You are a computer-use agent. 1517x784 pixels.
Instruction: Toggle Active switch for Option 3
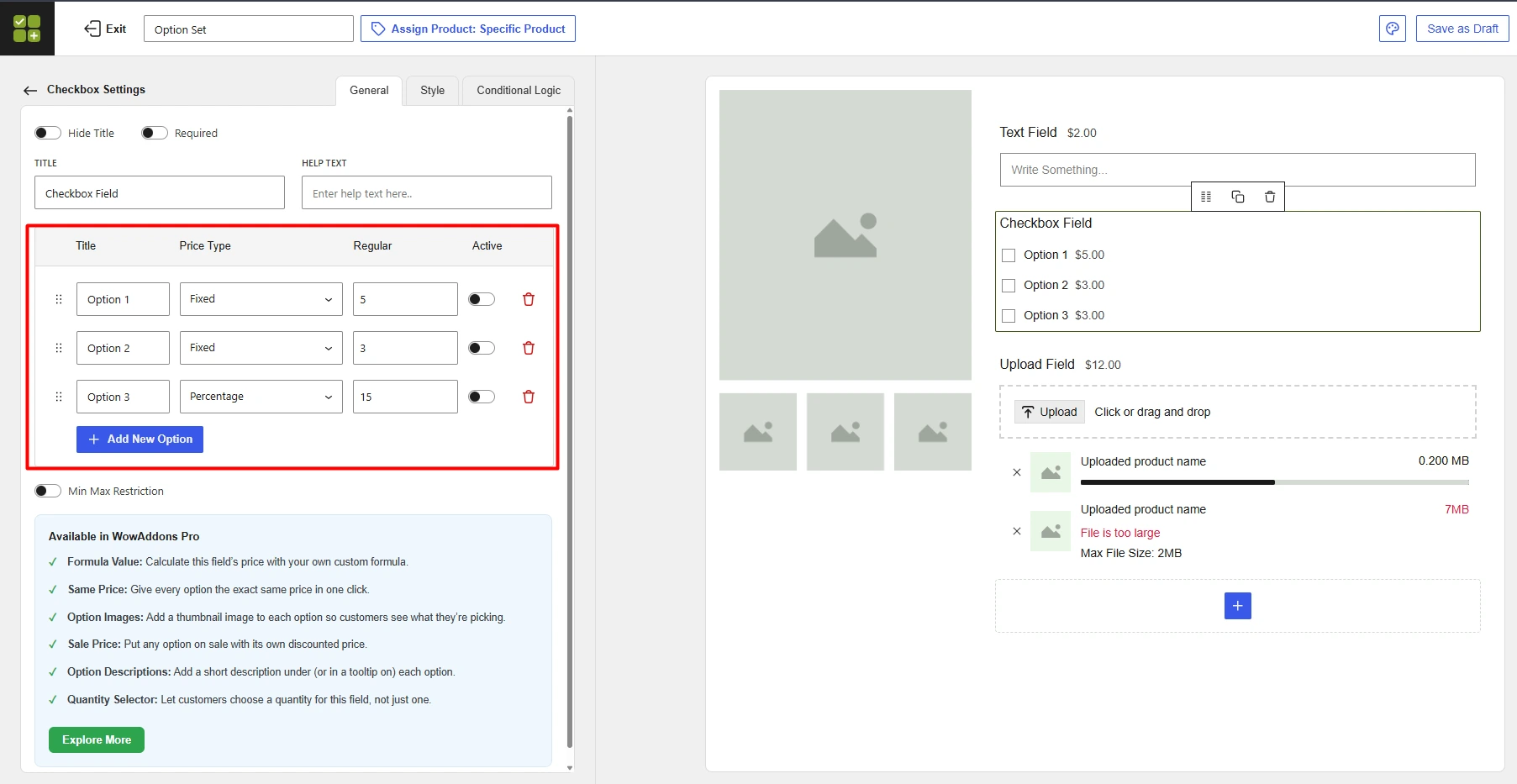(x=482, y=397)
